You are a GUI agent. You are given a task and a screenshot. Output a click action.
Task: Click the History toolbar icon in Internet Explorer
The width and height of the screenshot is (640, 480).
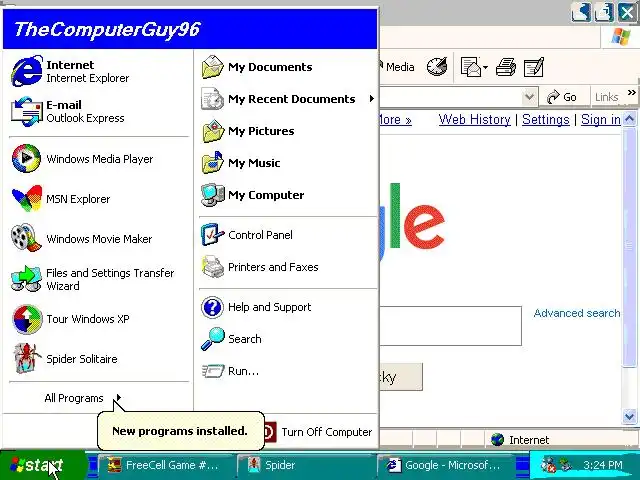point(437,67)
